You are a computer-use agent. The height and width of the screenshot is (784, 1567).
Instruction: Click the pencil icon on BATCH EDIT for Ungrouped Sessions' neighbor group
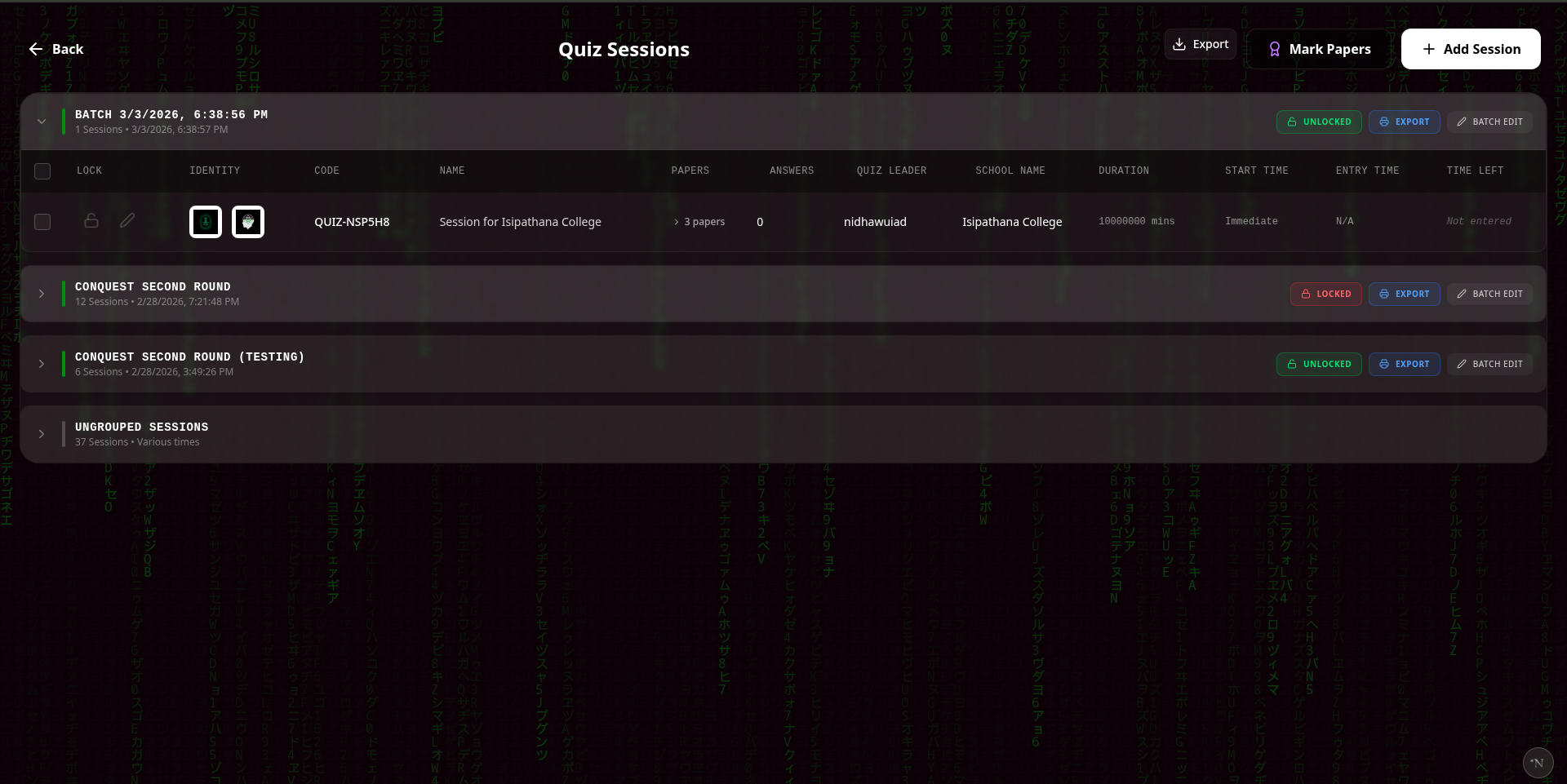coord(1461,364)
